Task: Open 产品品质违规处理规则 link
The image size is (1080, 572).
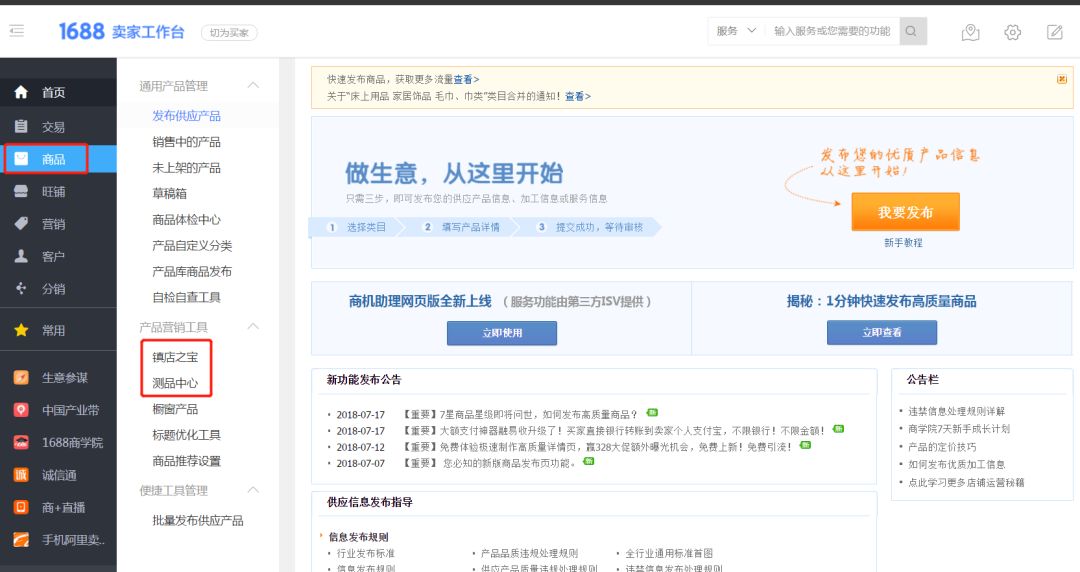Action: pyautogui.click(x=529, y=553)
